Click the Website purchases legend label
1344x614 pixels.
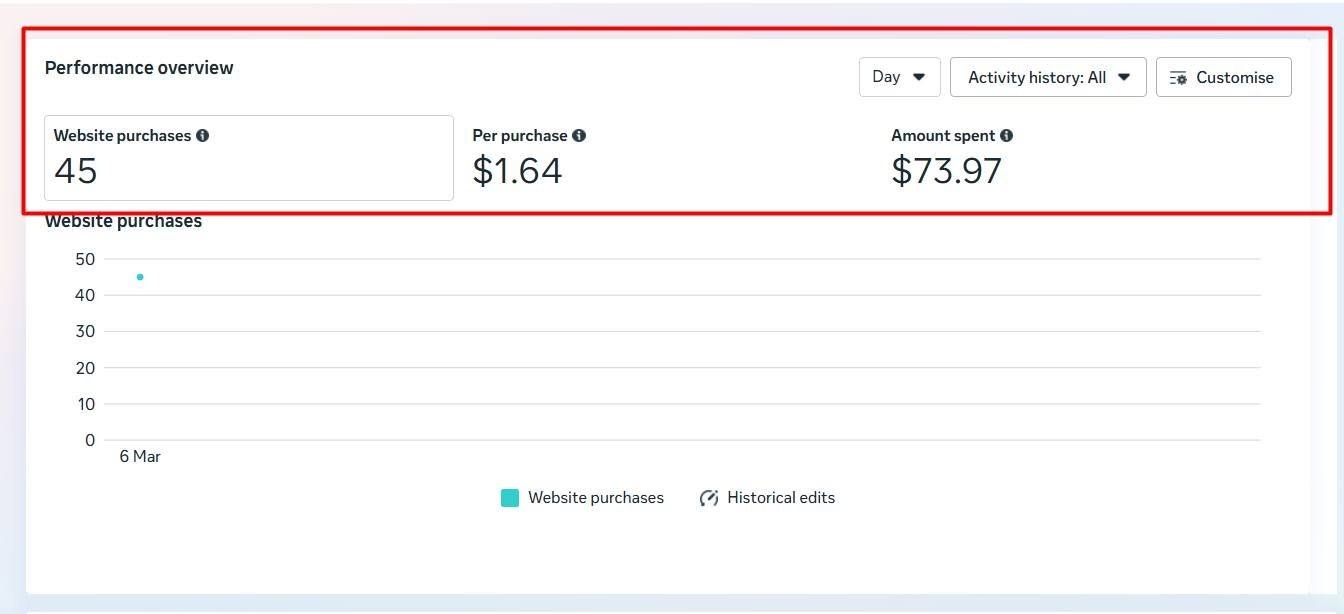pos(596,498)
